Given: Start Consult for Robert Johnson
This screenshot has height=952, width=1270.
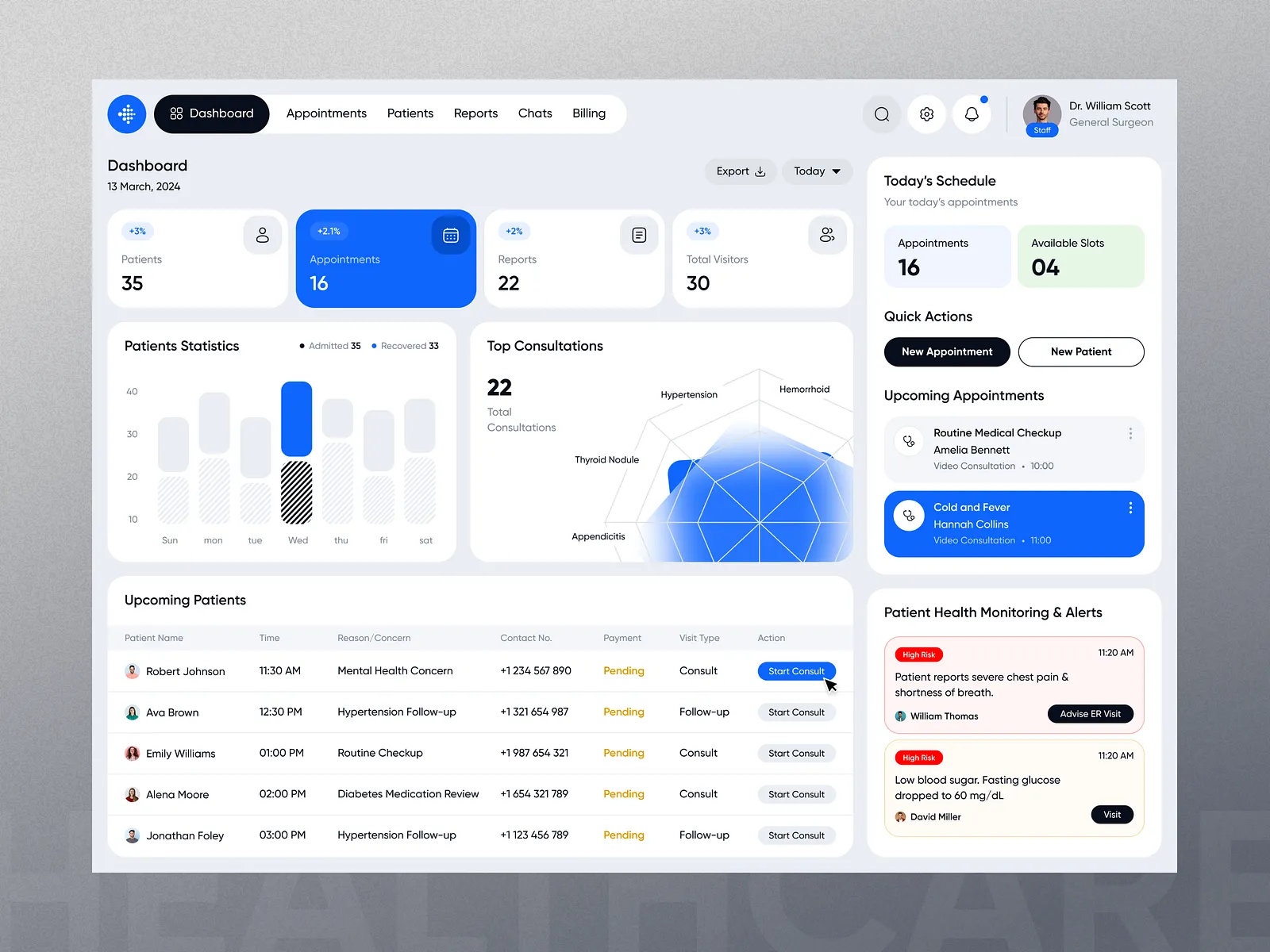Looking at the screenshot, I should tap(796, 670).
